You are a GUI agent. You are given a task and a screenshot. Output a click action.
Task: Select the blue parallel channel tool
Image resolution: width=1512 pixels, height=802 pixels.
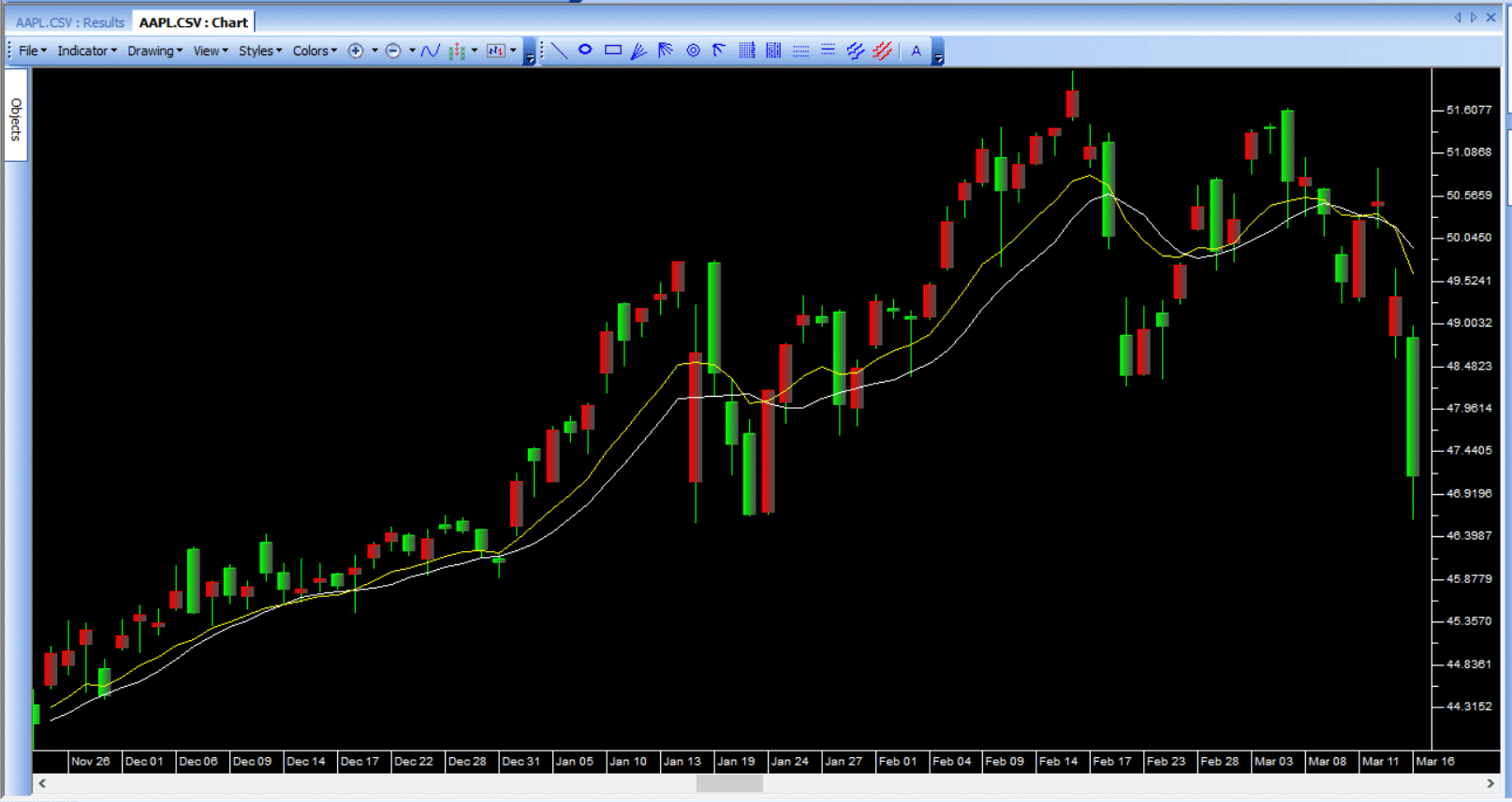coord(855,51)
